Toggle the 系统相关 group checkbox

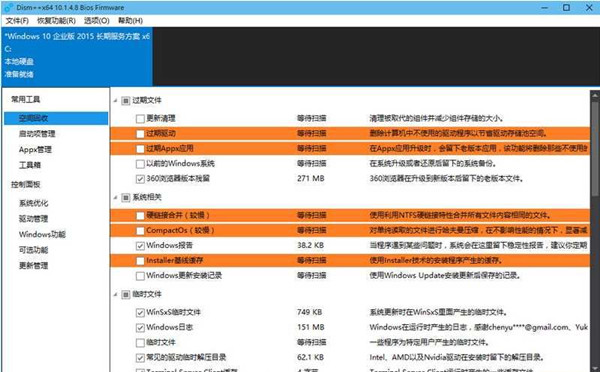(126, 197)
